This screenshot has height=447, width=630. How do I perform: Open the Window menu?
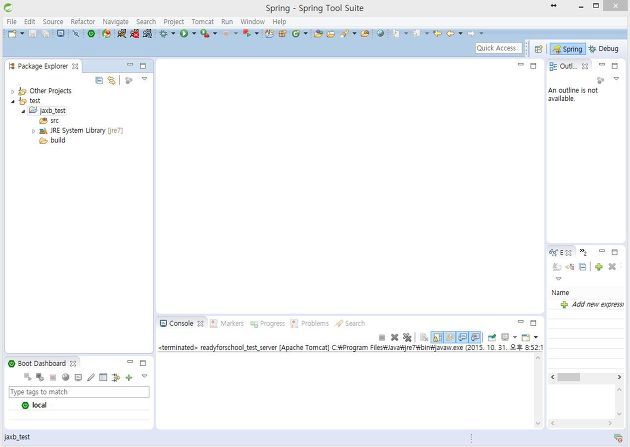(x=252, y=22)
